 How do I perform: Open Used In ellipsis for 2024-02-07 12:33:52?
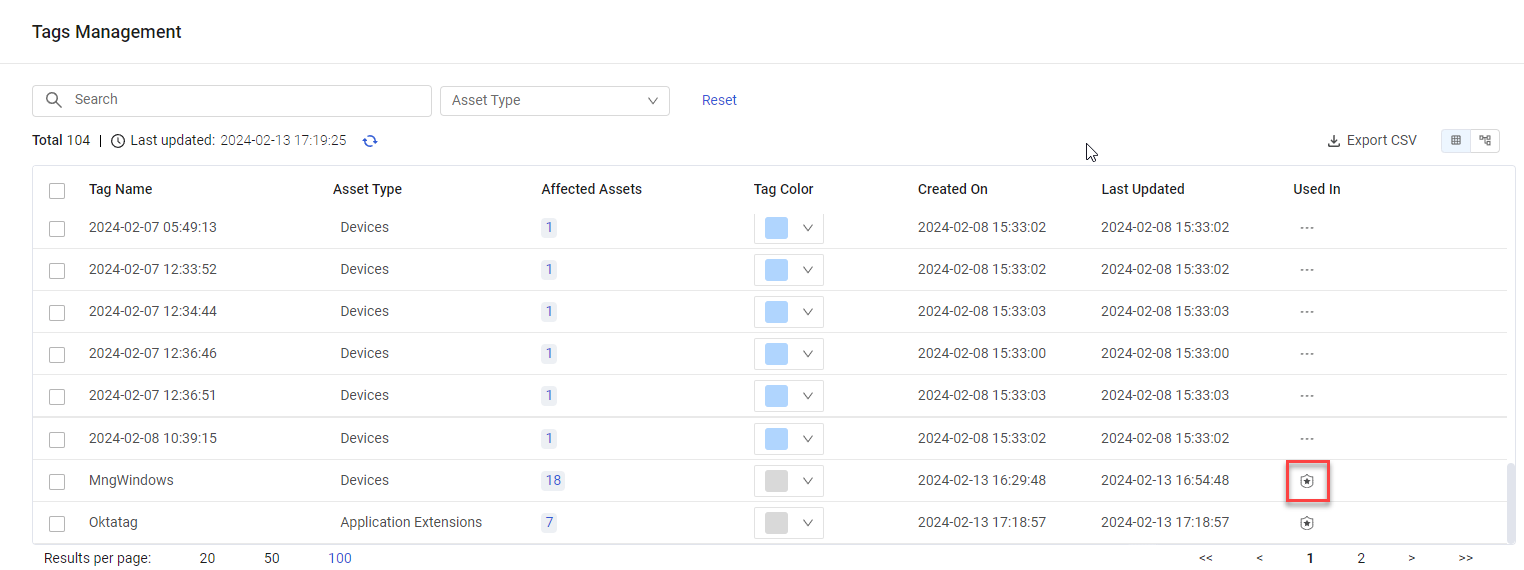click(1306, 270)
